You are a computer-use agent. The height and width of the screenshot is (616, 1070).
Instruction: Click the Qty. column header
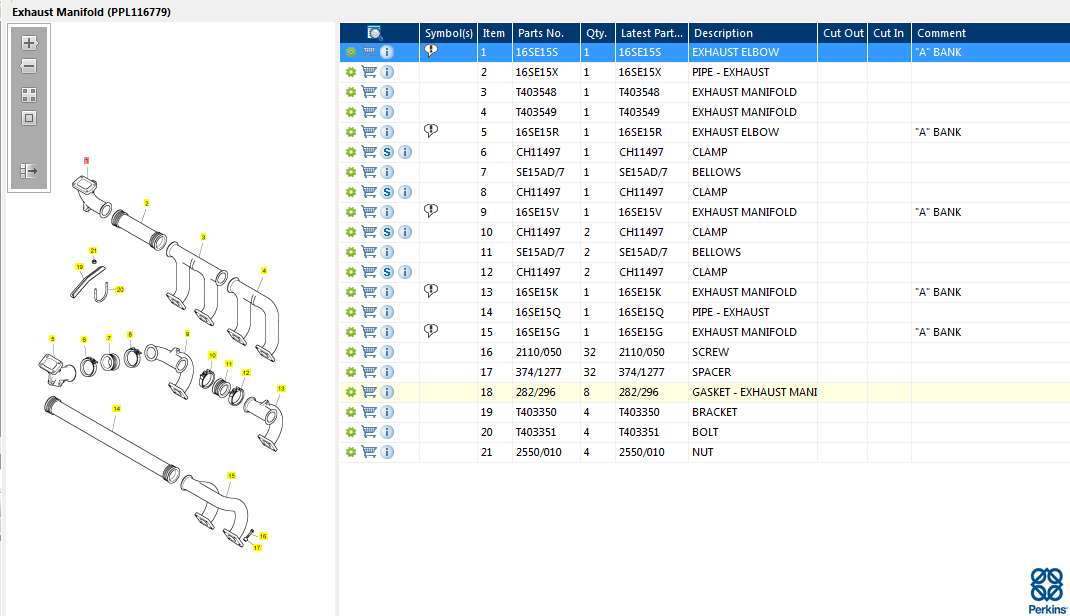click(596, 33)
